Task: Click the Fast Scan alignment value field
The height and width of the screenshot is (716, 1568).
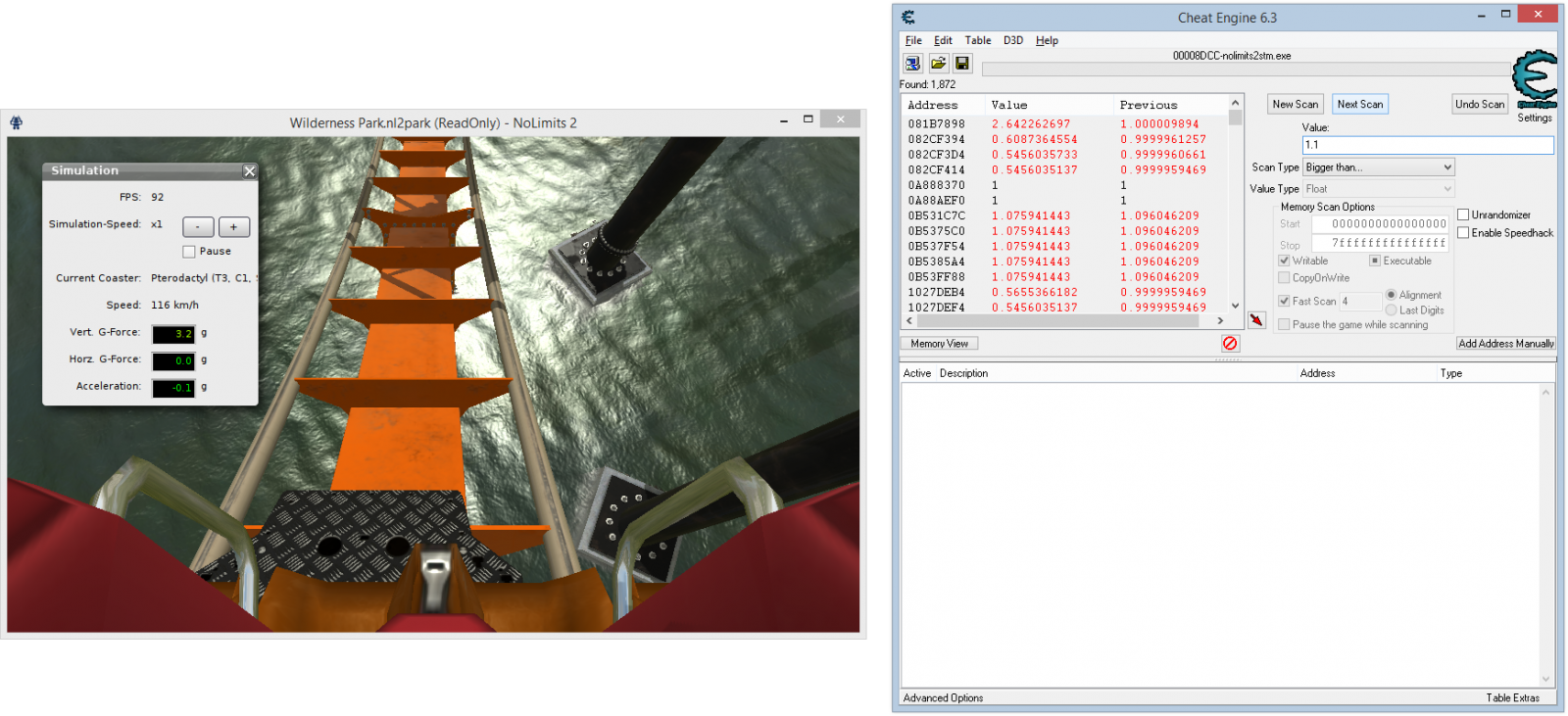Action: (1360, 302)
